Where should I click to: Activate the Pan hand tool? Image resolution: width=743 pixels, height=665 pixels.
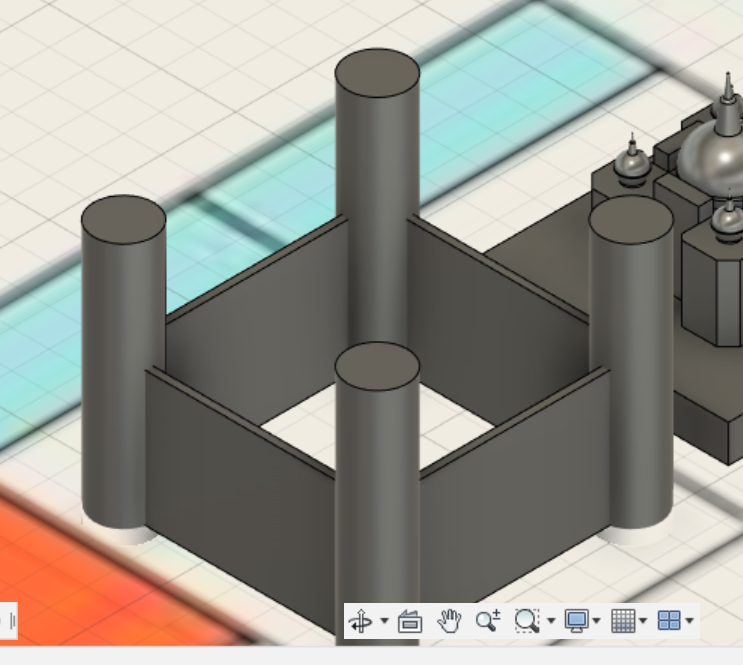pos(449,621)
